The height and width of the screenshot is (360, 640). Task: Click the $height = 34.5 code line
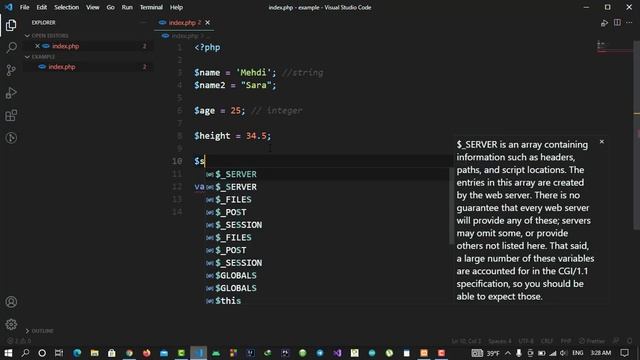click(x=233, y=136)
